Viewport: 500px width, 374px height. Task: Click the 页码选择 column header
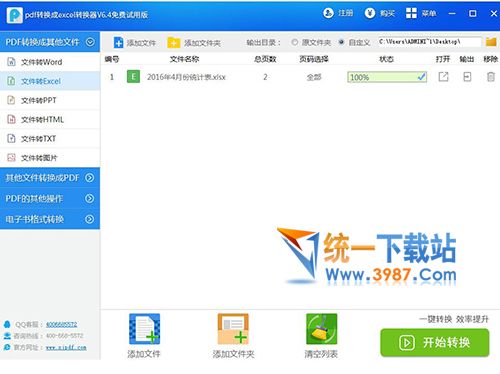point(314,59)
